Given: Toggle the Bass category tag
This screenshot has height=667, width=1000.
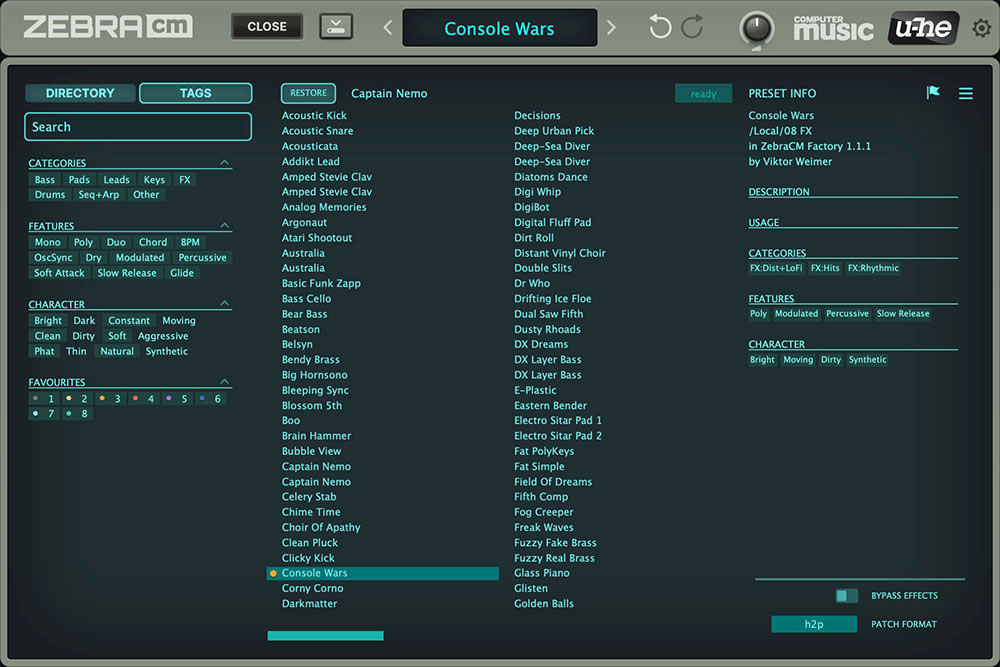Looking at the screenshot, I should tap(45, 180).
